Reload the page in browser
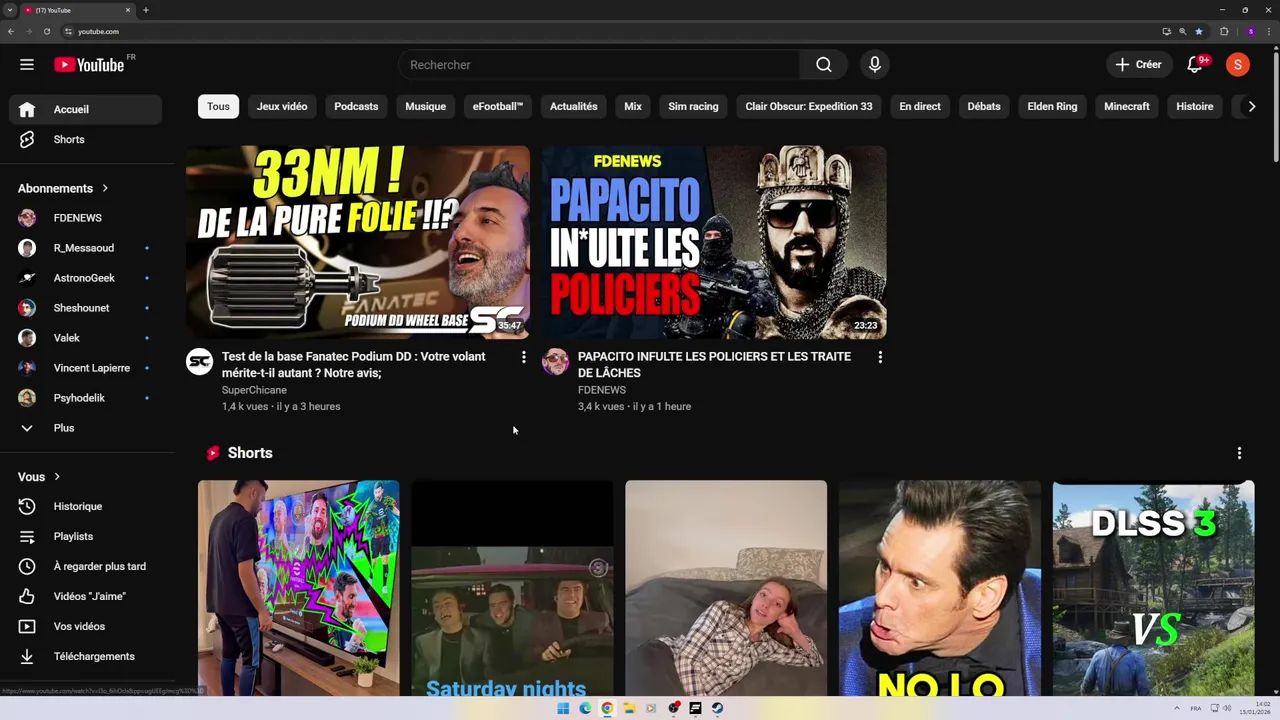 (46, 31)
